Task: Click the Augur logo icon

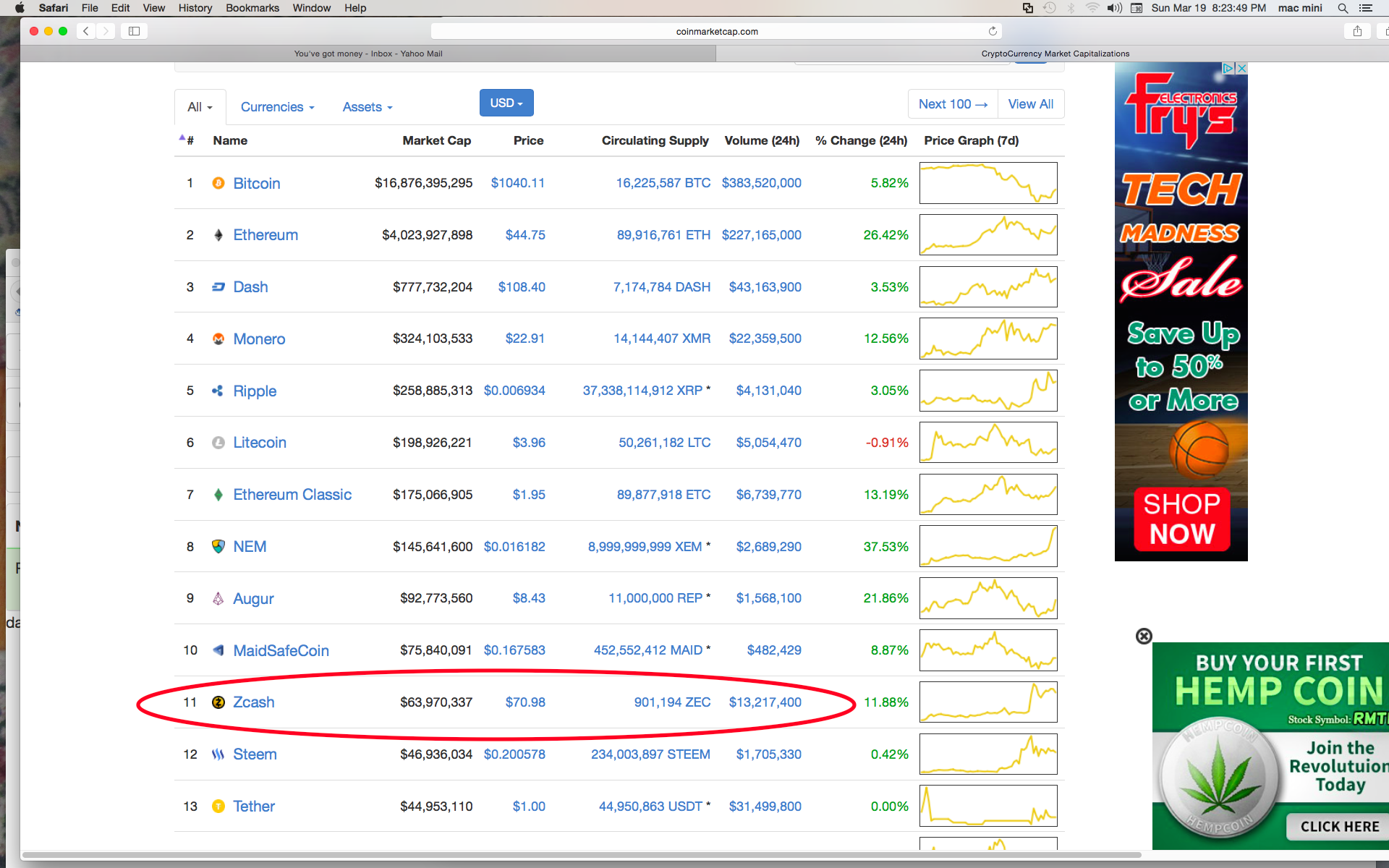Action: pos(218,598)
